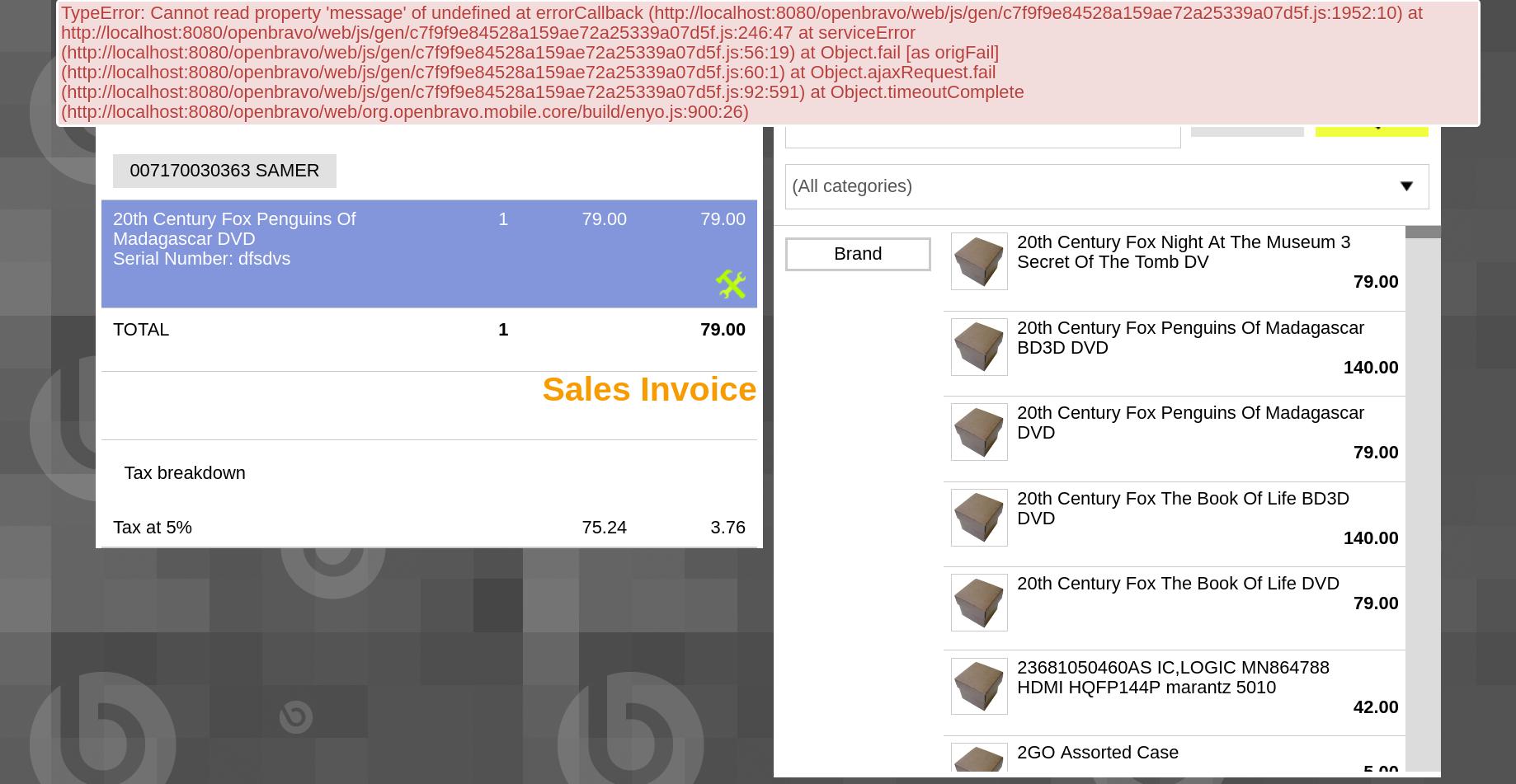
Task: Click the Sales Invoice label
Action: pos(648,389)
